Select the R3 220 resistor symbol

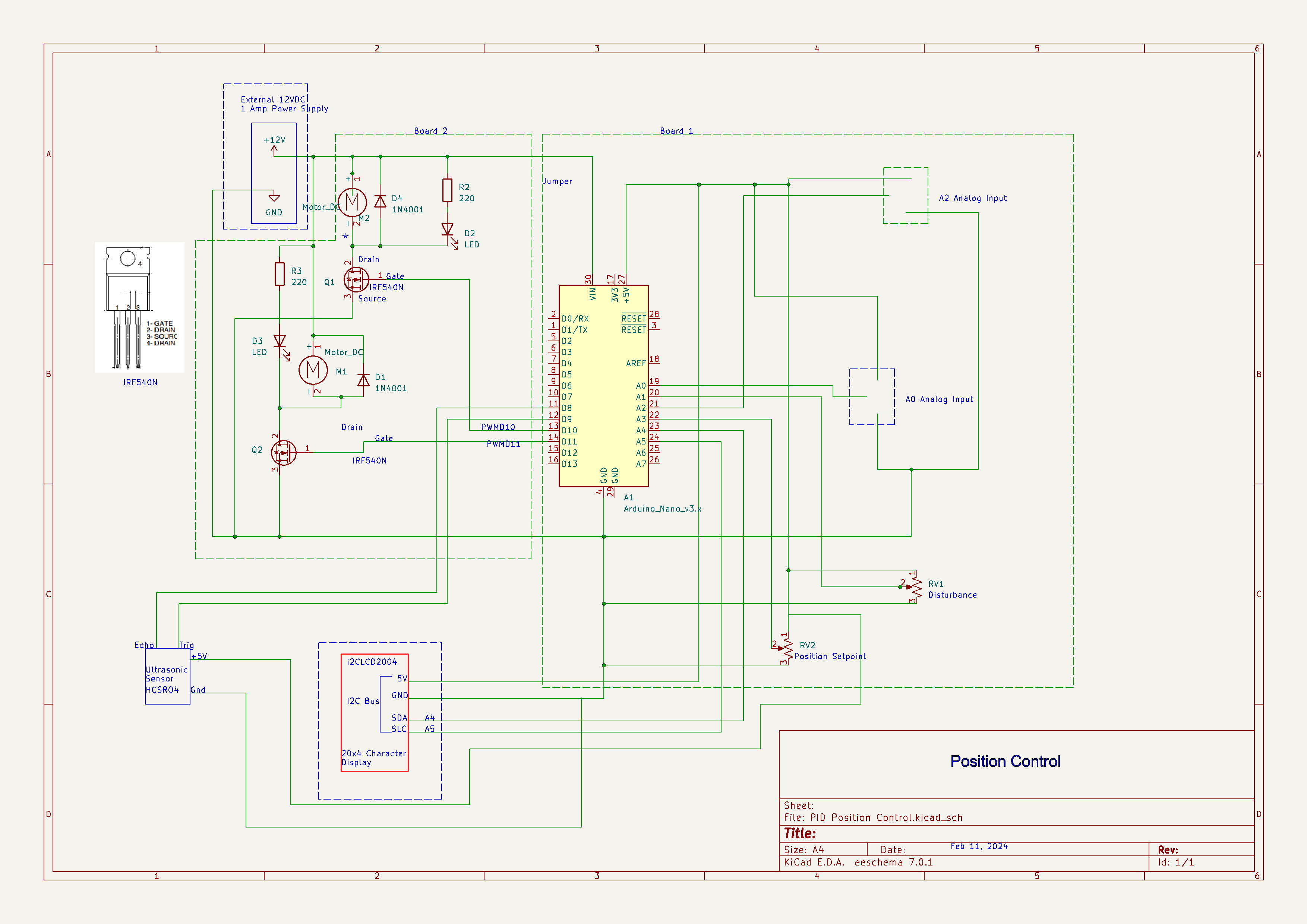coord(280,274)
